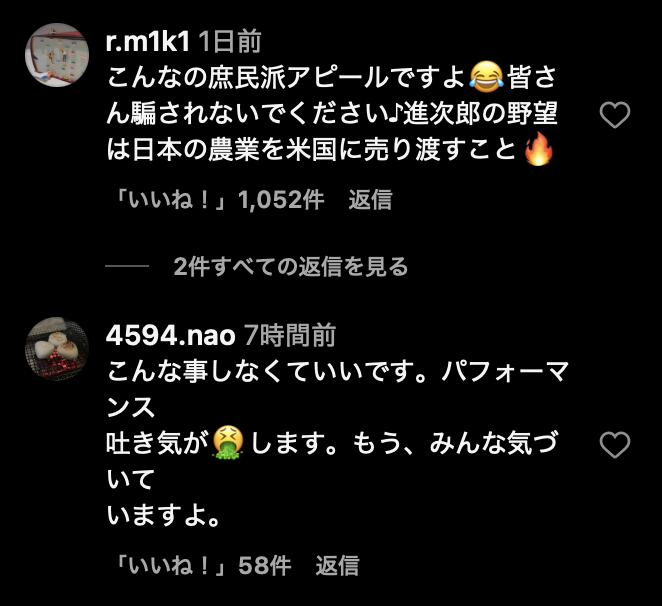Open the r.m1k1 username profile link
662x606 pixels.
pos(148,42)
